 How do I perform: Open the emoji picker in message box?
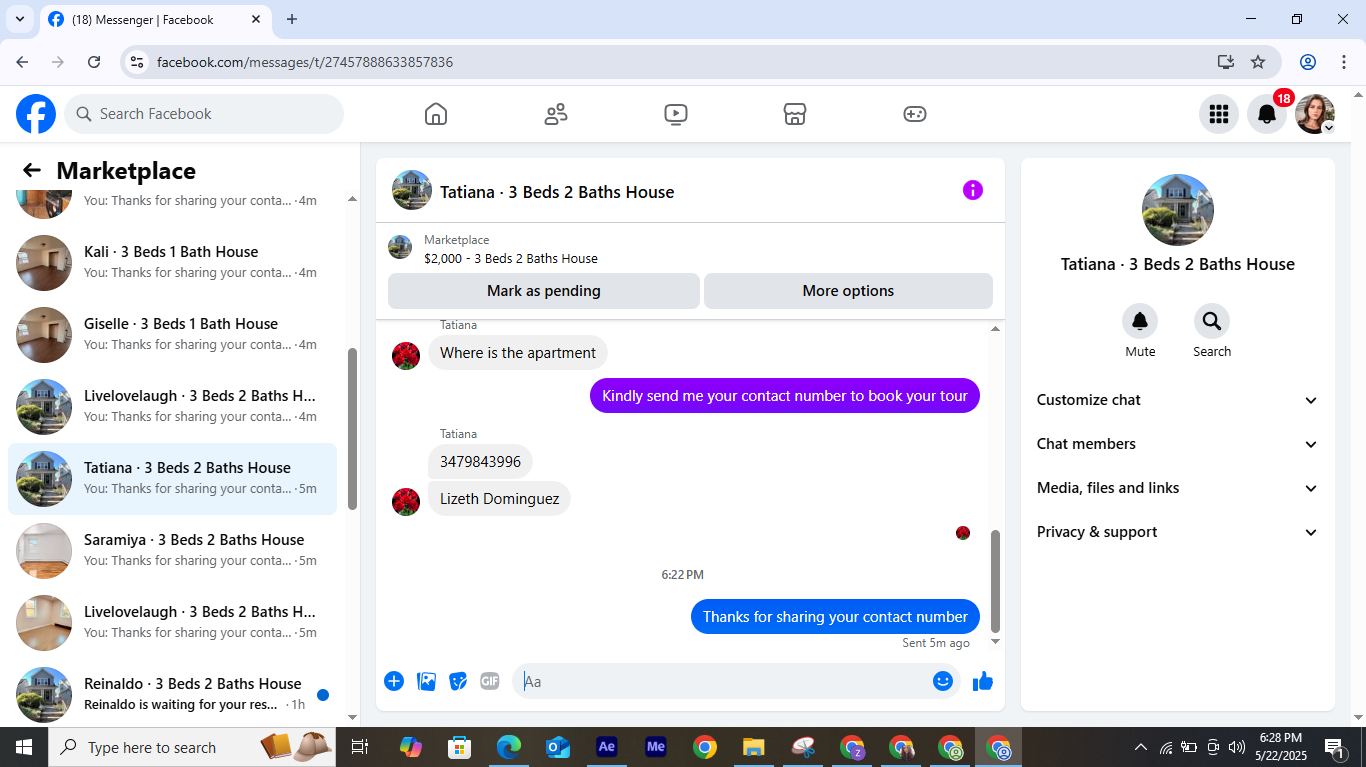pyautogui.click(x=943, y=681)
